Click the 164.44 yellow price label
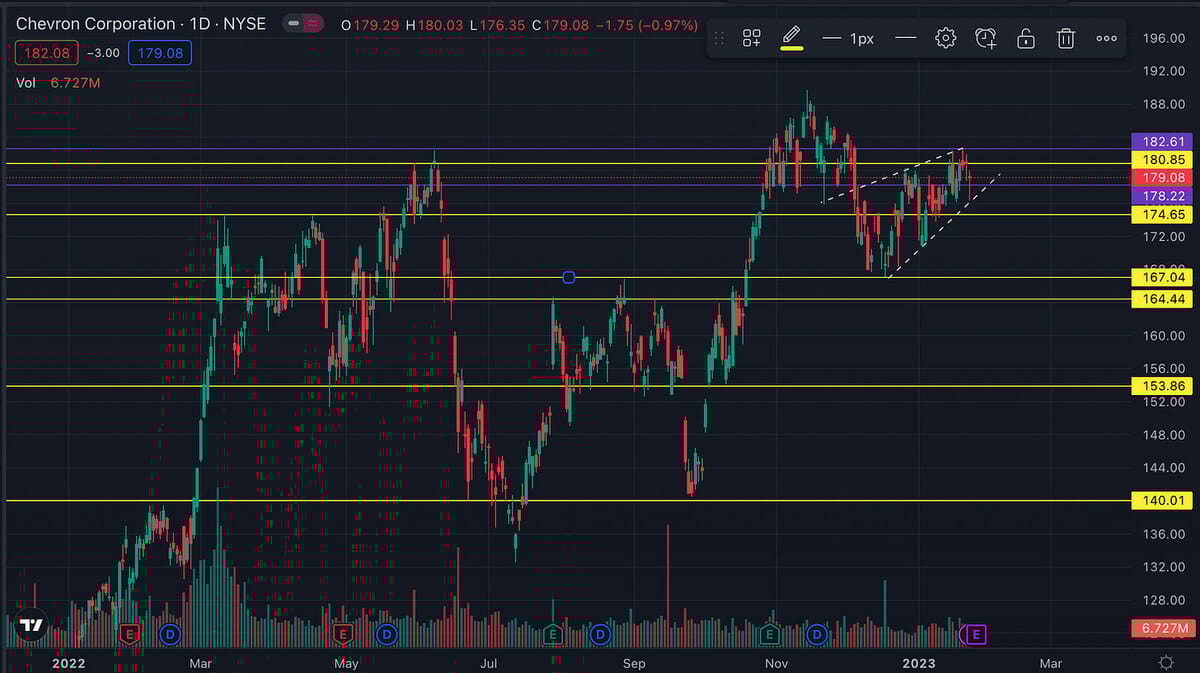The height and width of the screenshot is (673, 1200). click(x=1161, y=299)
